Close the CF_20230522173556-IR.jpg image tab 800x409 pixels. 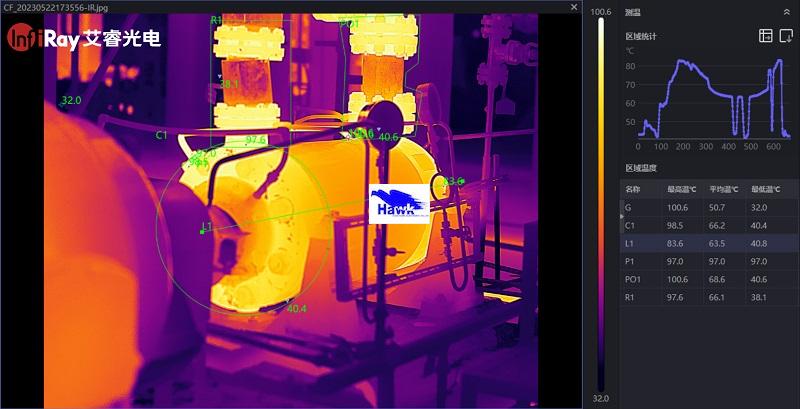point(573,7)
